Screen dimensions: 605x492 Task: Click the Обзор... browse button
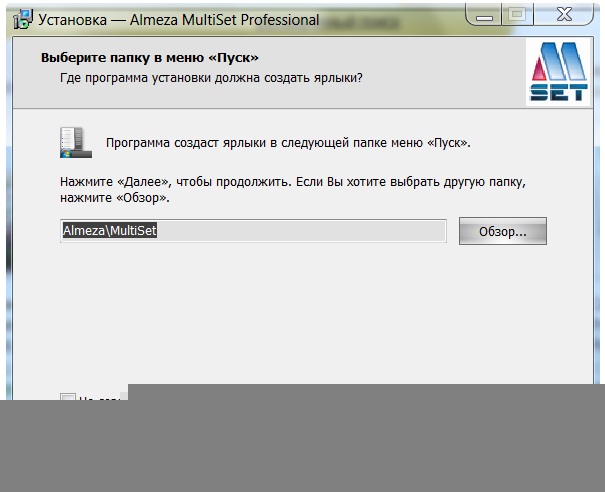[x=503, y=231]
